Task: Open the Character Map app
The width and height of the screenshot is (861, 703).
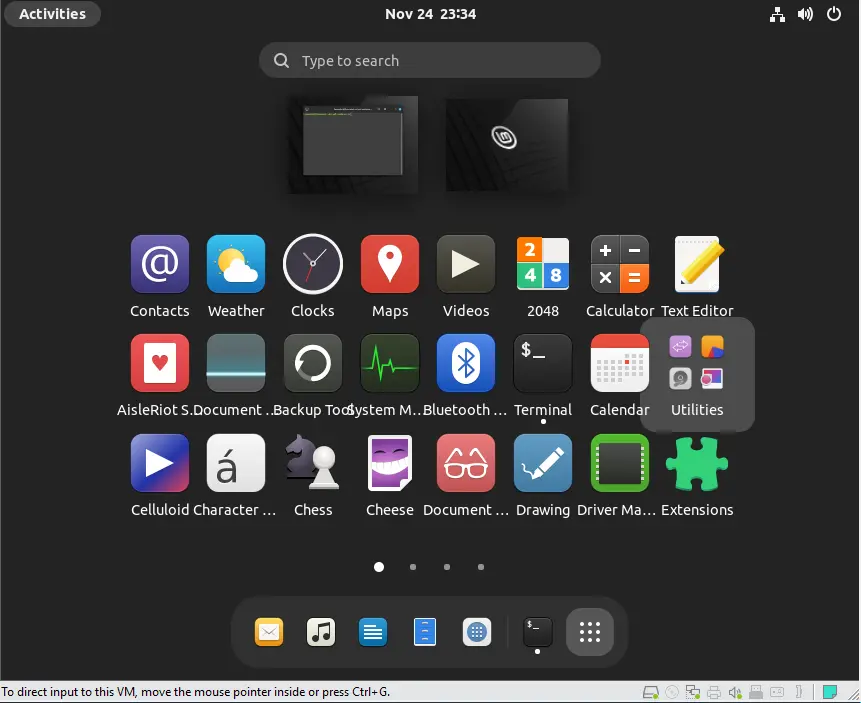Action: click(x=236, y=463)
